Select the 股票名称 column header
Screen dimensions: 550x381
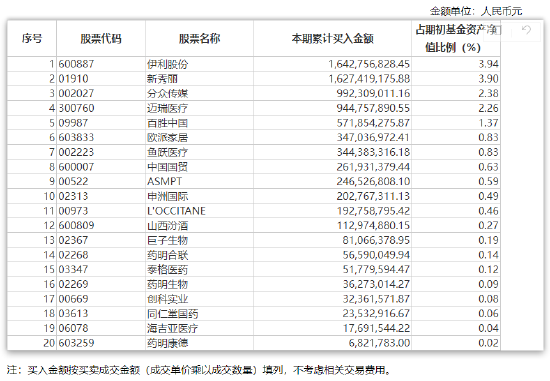click(200, 38)
